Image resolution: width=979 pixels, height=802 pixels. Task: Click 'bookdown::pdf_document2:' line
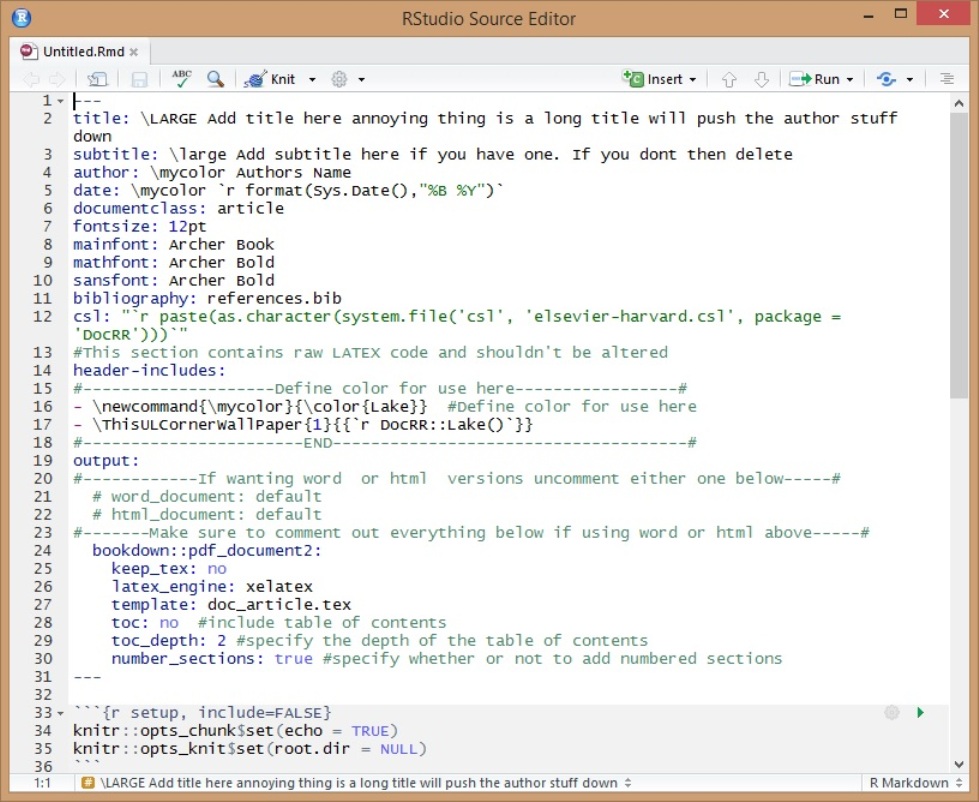click(207, 550)
